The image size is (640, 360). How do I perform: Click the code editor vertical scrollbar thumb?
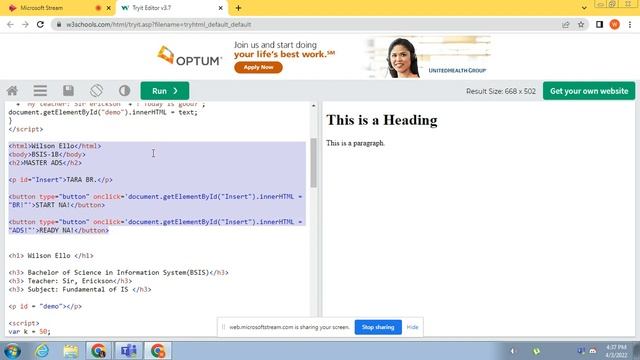click(x=313, y=162)
